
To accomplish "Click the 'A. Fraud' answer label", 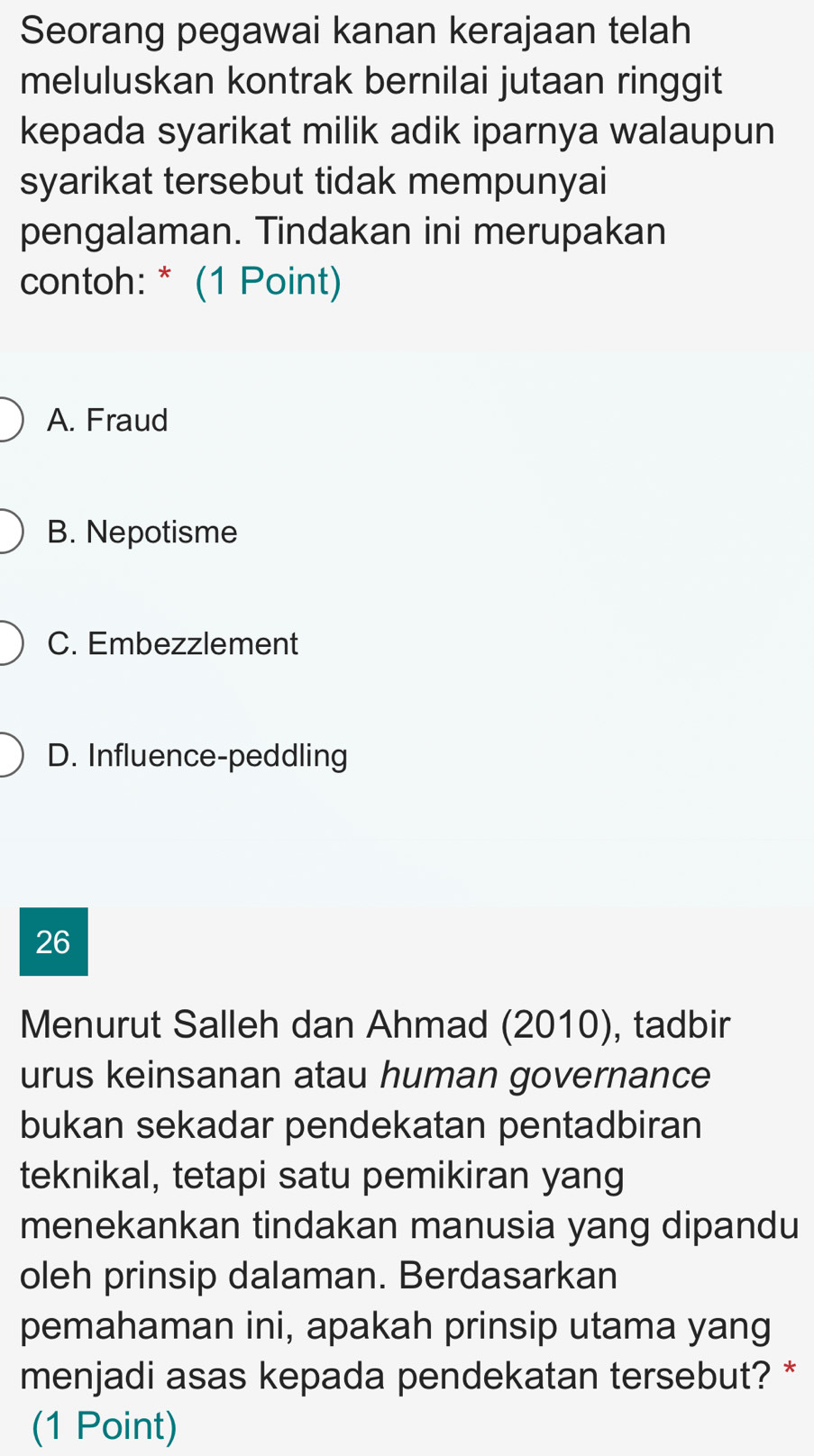I will 108,421.
